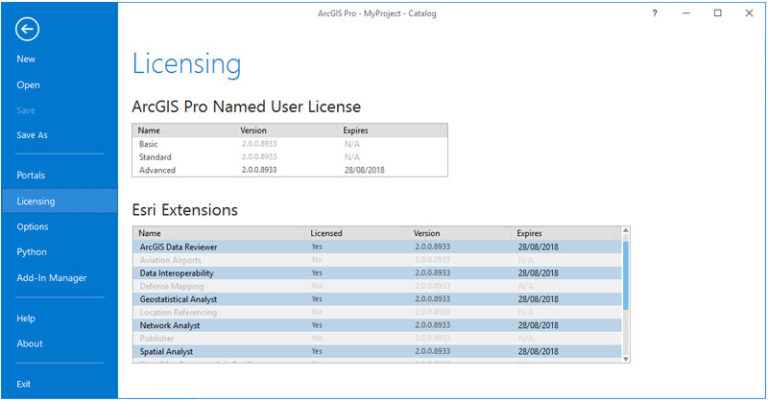The height and width of the screenshot is (401, 768).
Task: Click the help question mark icon
Action: tap(655, 13)
